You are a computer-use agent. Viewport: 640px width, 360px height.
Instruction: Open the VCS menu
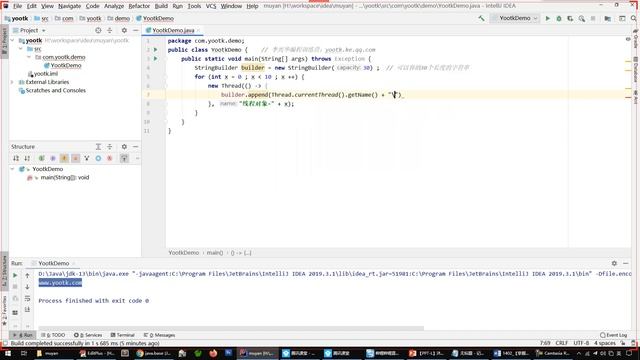pos(211,6)
